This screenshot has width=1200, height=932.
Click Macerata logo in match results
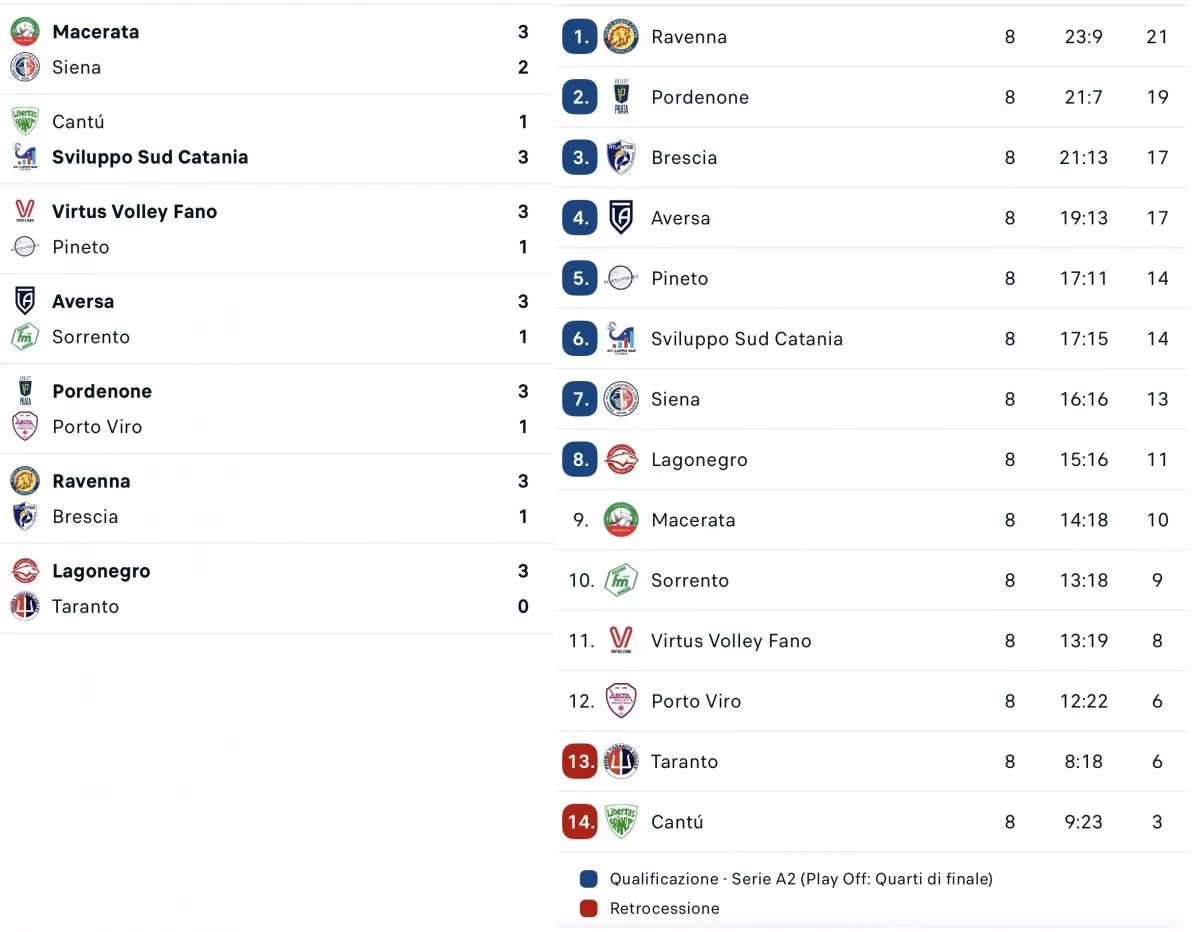(25, 32)
